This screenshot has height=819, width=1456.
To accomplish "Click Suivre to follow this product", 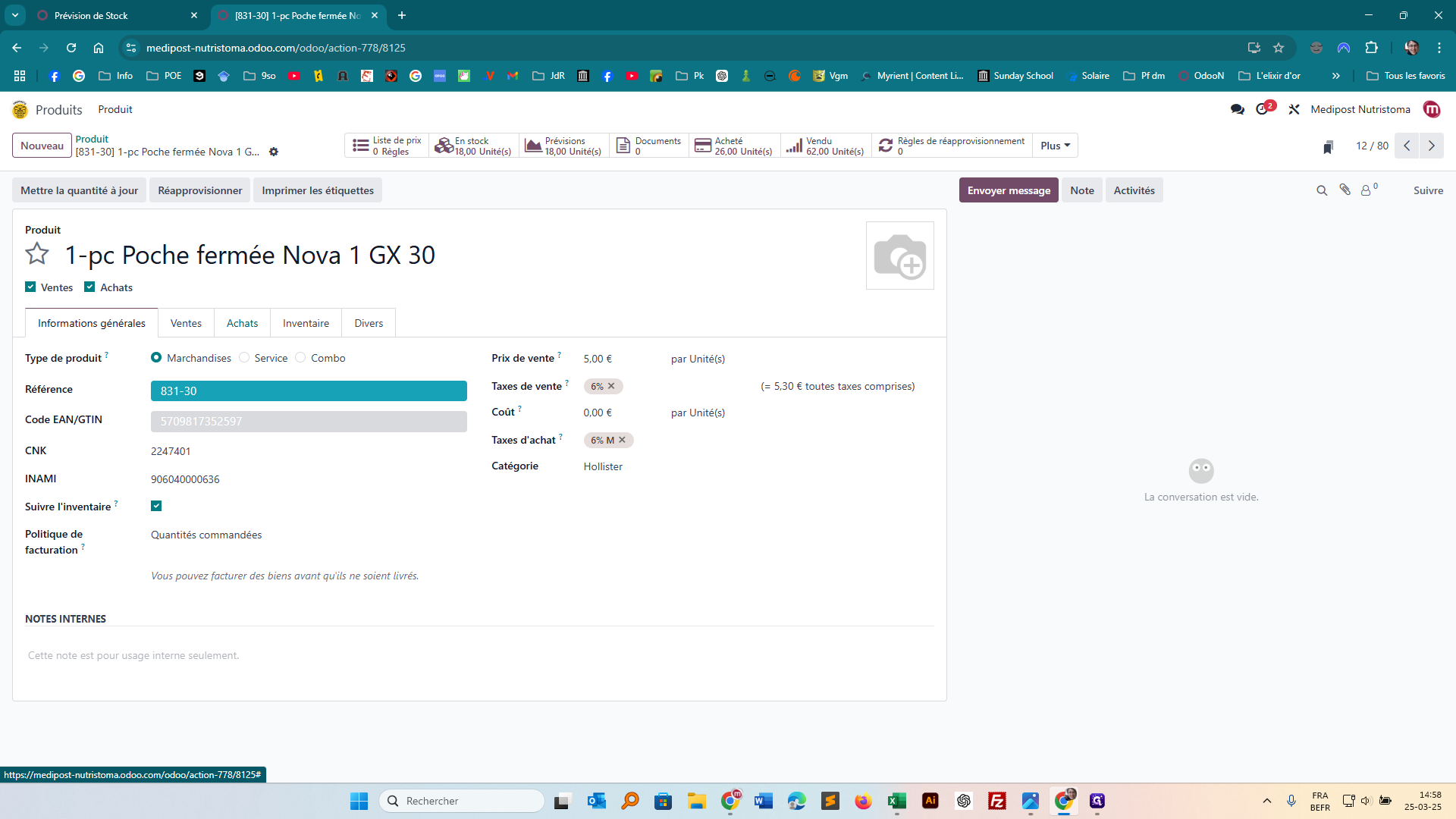I will pyautogui.click(x=1428, y=190).
